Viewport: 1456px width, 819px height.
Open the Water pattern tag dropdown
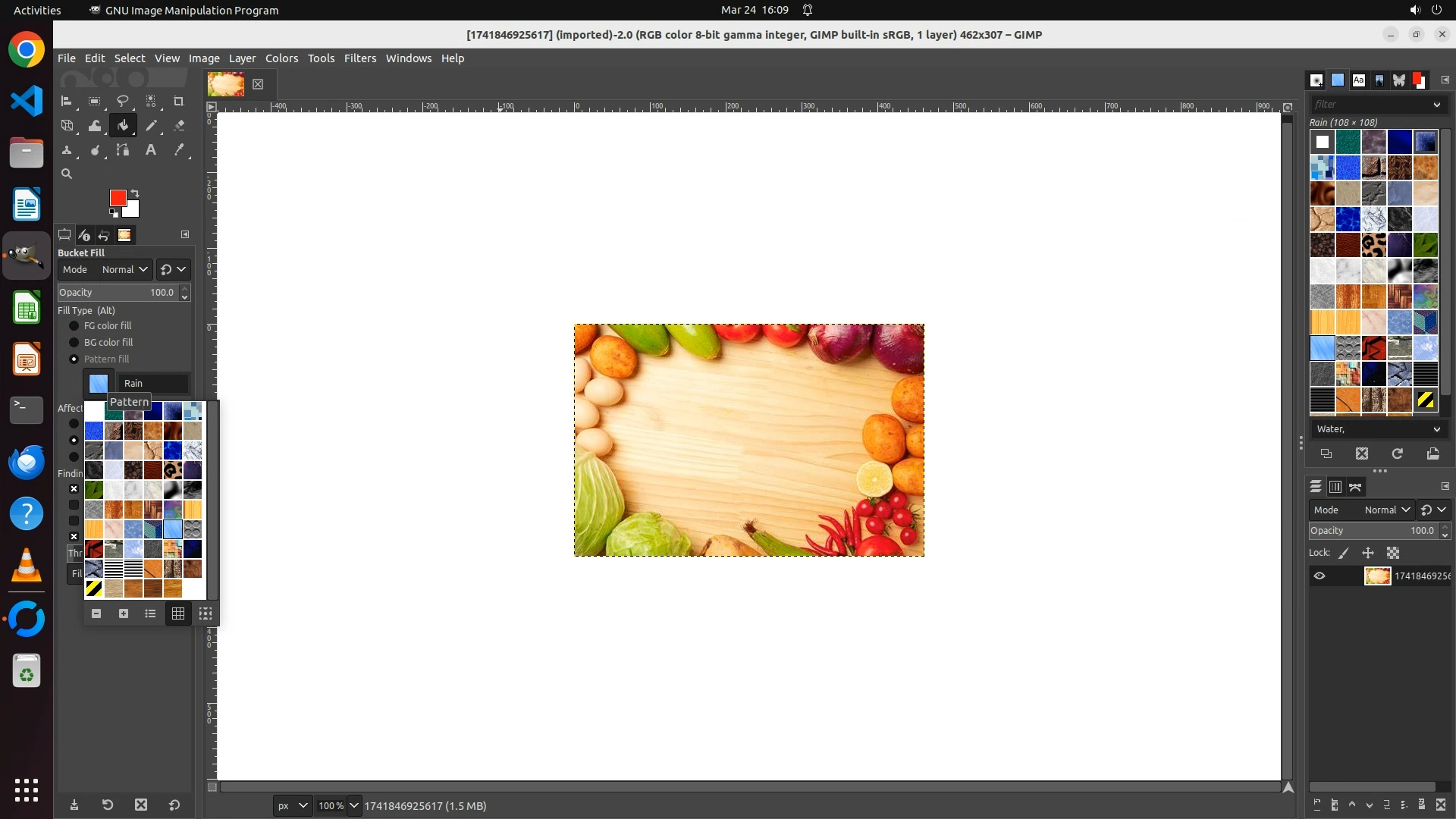(1436, 429)
